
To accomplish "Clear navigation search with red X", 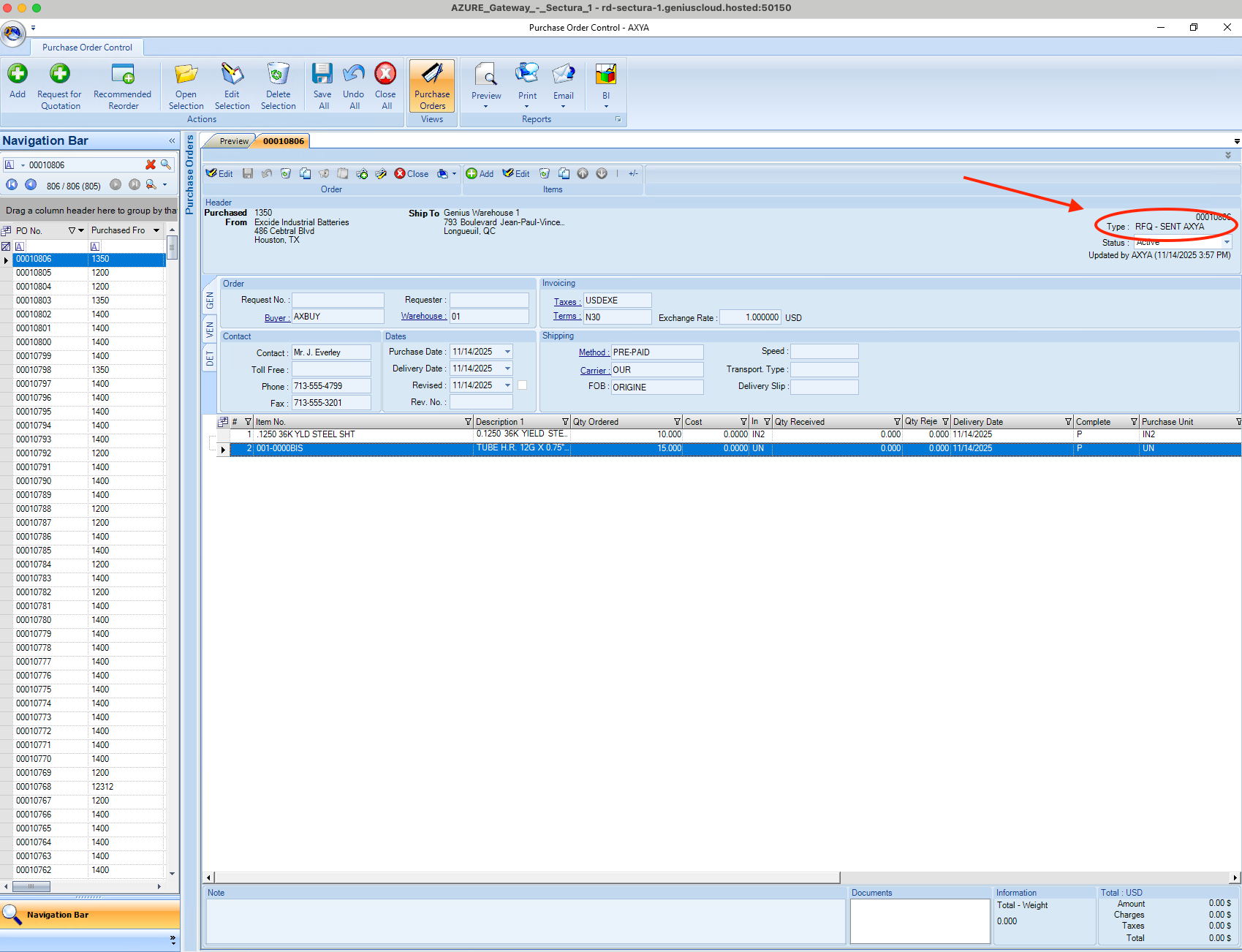I will [x=151, y=165].
